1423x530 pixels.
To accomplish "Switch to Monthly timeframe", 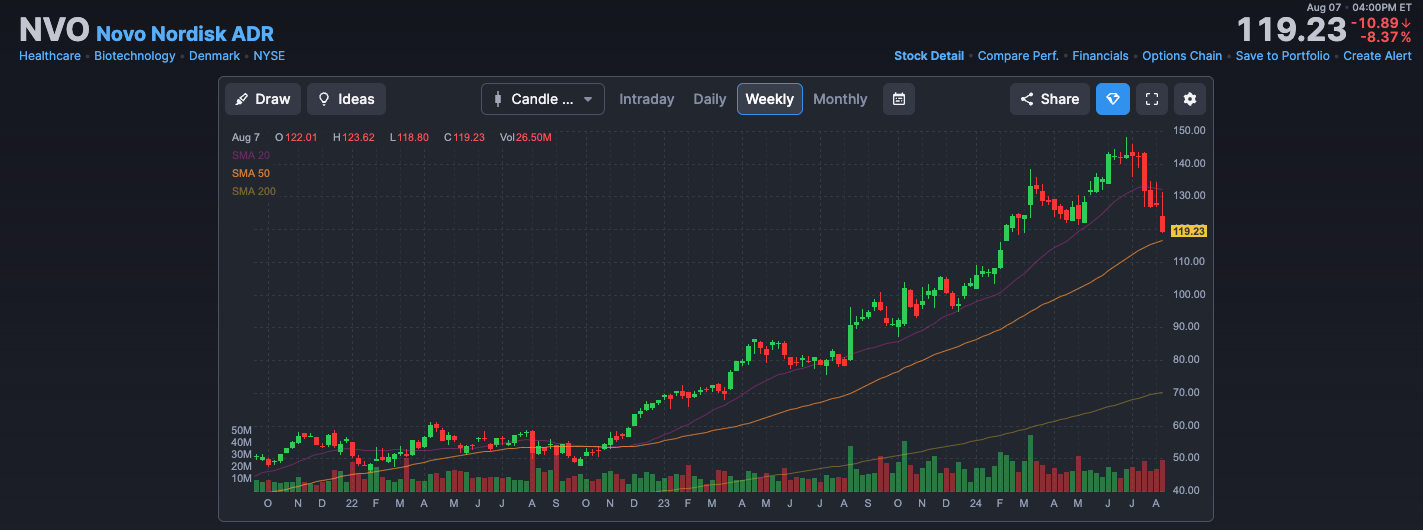I will point(840,99).
